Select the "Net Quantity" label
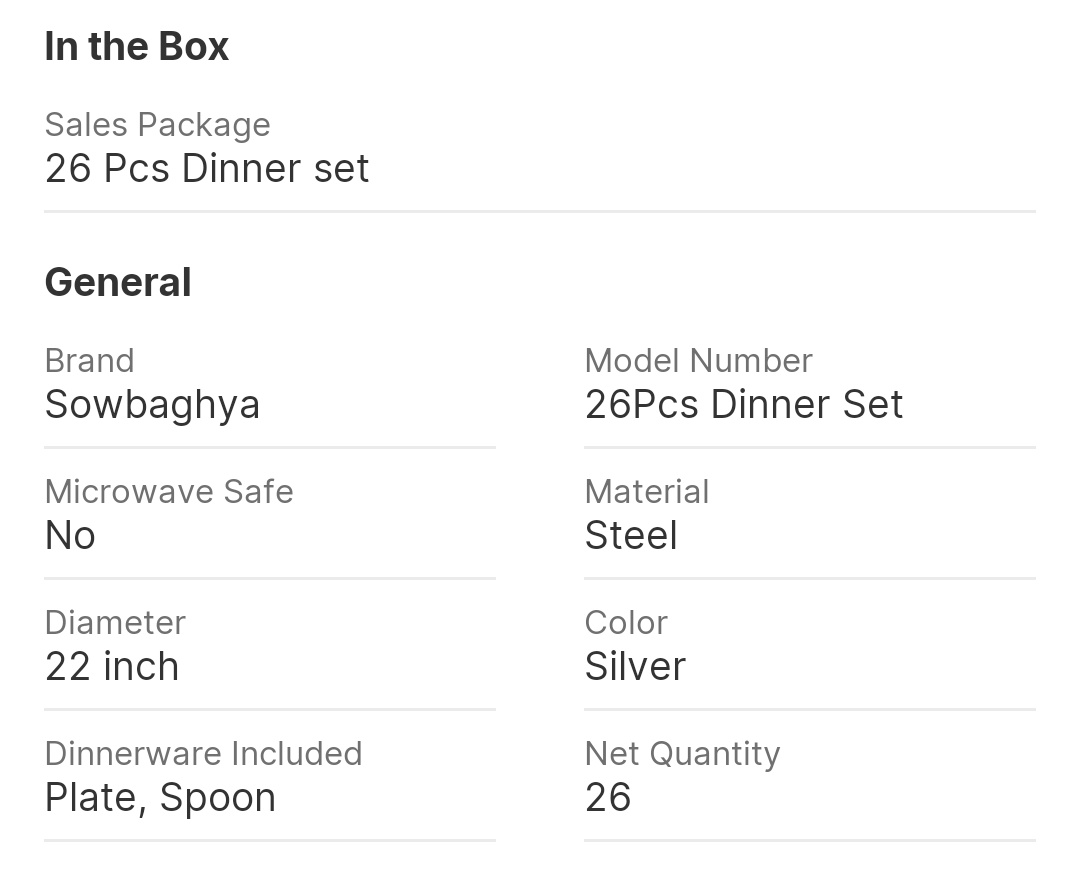 (x=682, y=754)
